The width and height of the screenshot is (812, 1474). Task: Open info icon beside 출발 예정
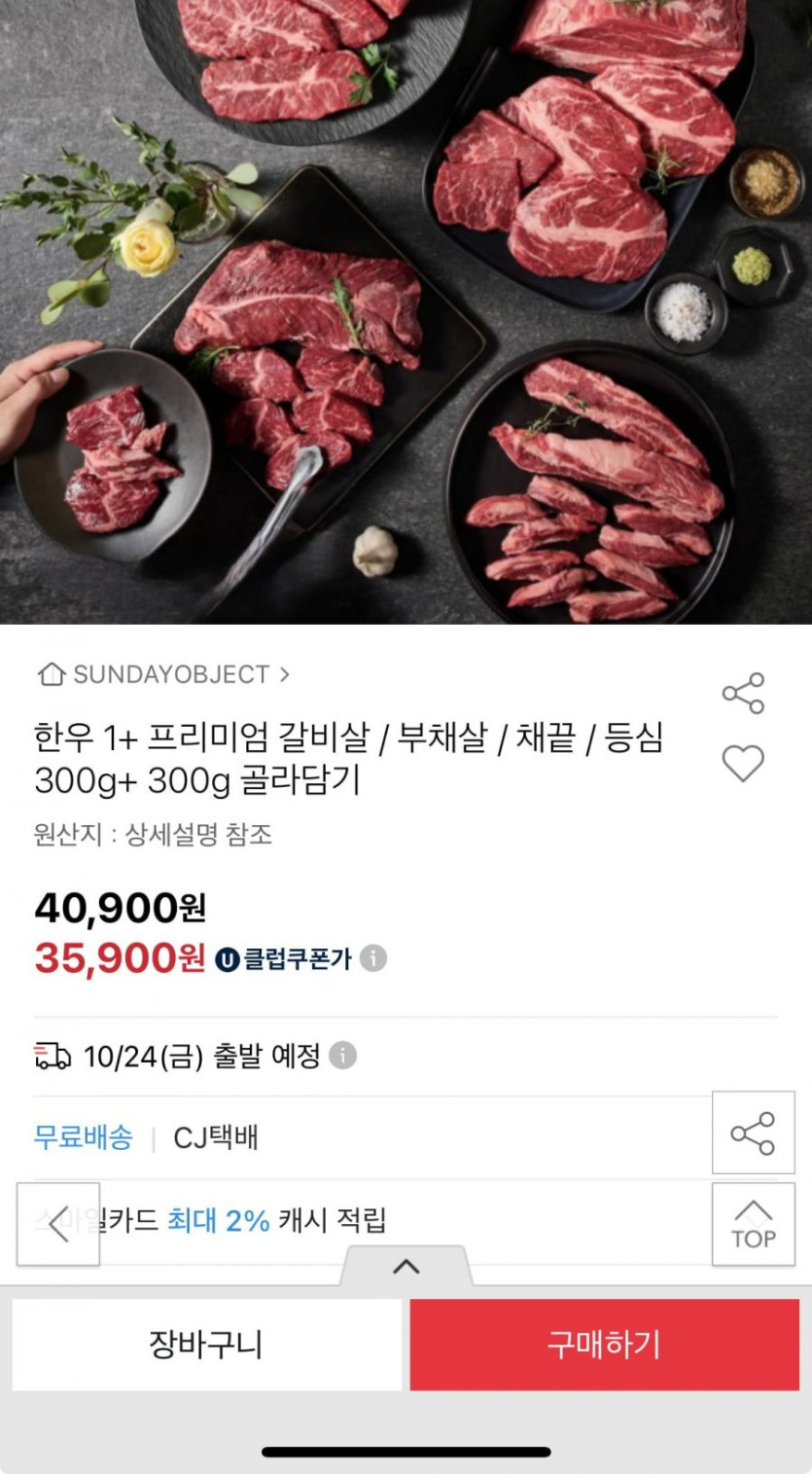(x=342, y=1056)
